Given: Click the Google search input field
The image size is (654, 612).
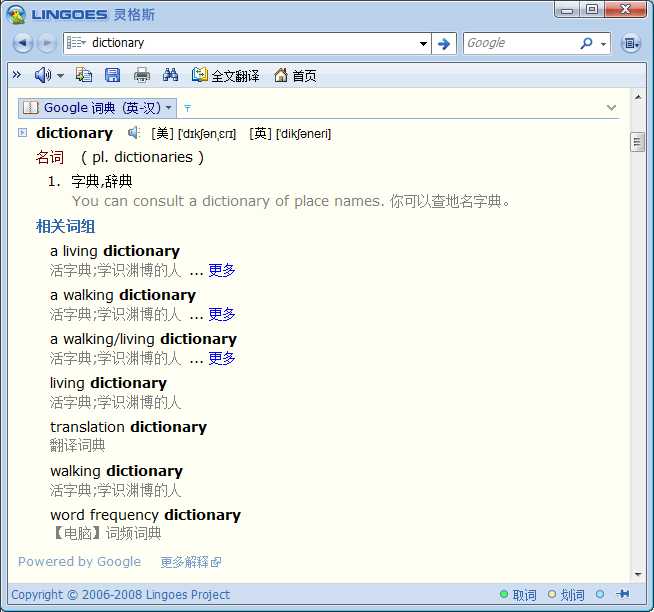Looking at the screenshot, I should [520, 43].
